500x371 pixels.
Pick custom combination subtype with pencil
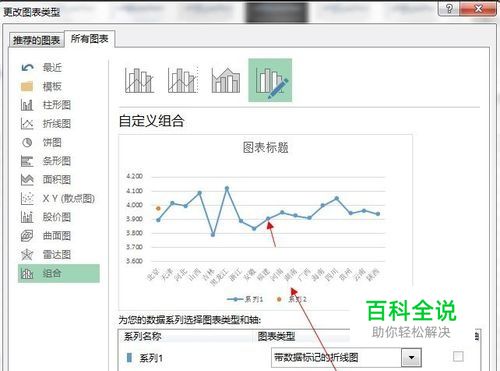(x=270, y=80)
